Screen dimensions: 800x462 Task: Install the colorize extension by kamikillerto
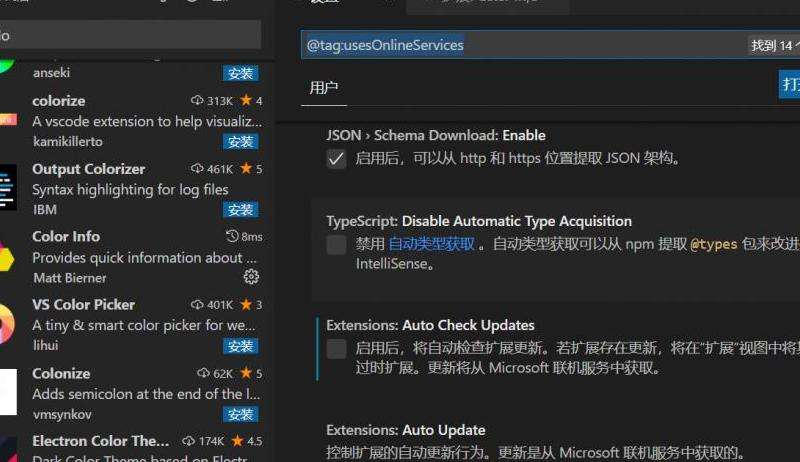(240, 142)
